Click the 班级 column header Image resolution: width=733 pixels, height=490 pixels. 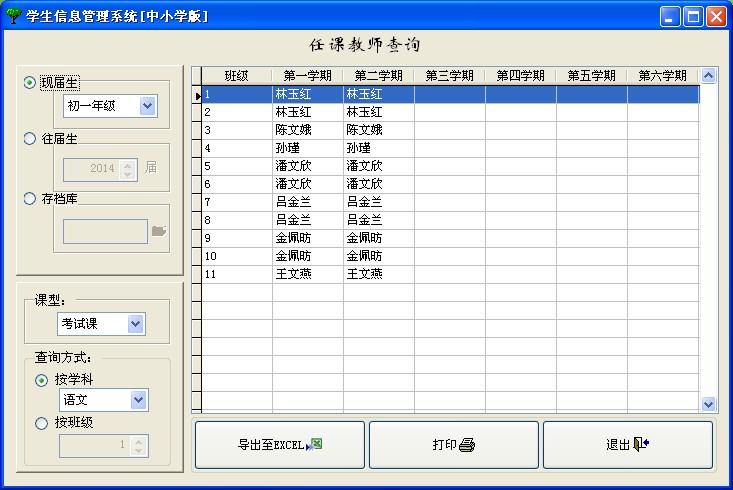point(236,76)
